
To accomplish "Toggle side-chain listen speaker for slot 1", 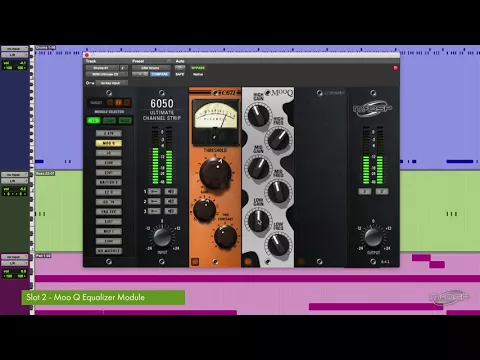I will [x=171, y=191].
